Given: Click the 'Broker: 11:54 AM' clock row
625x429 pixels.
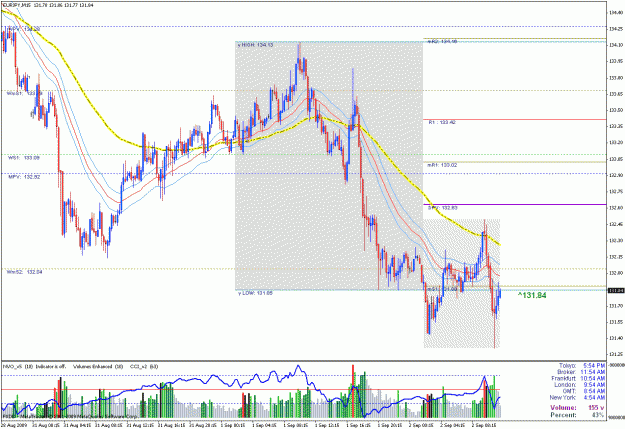Looking at the screenshot, I should pos(581,372).
